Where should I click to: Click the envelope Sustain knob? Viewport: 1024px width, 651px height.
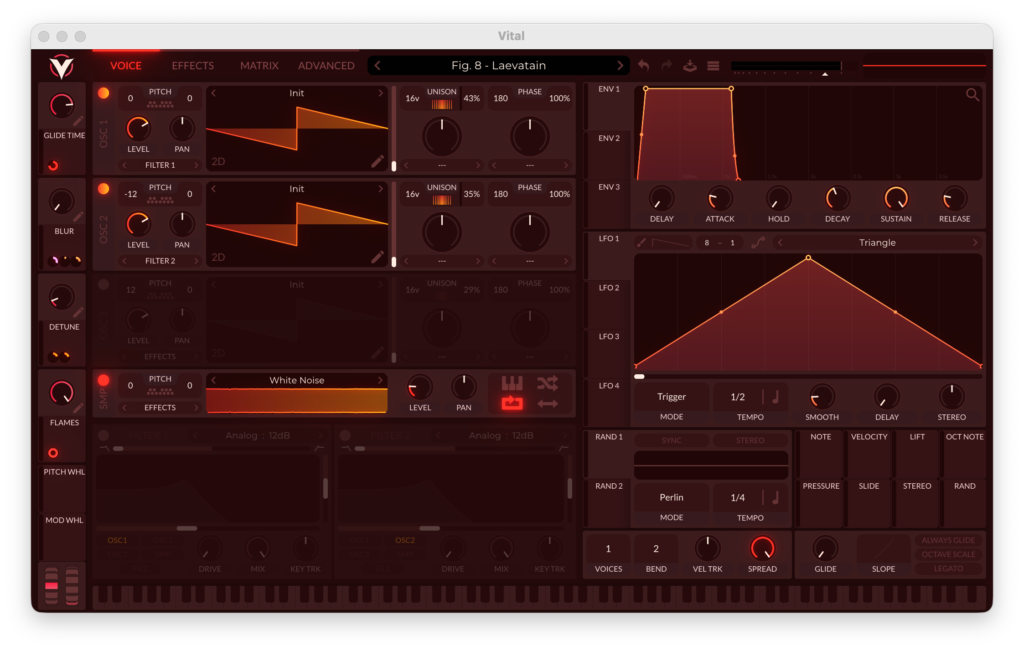click(x=896, y=198)
